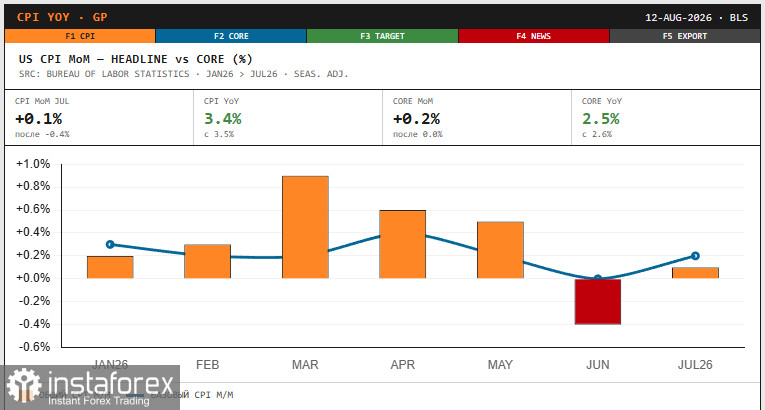Click the JUL26 core line marker
Viewport: 765px width, 410px height.
click(x=695, y=256)
